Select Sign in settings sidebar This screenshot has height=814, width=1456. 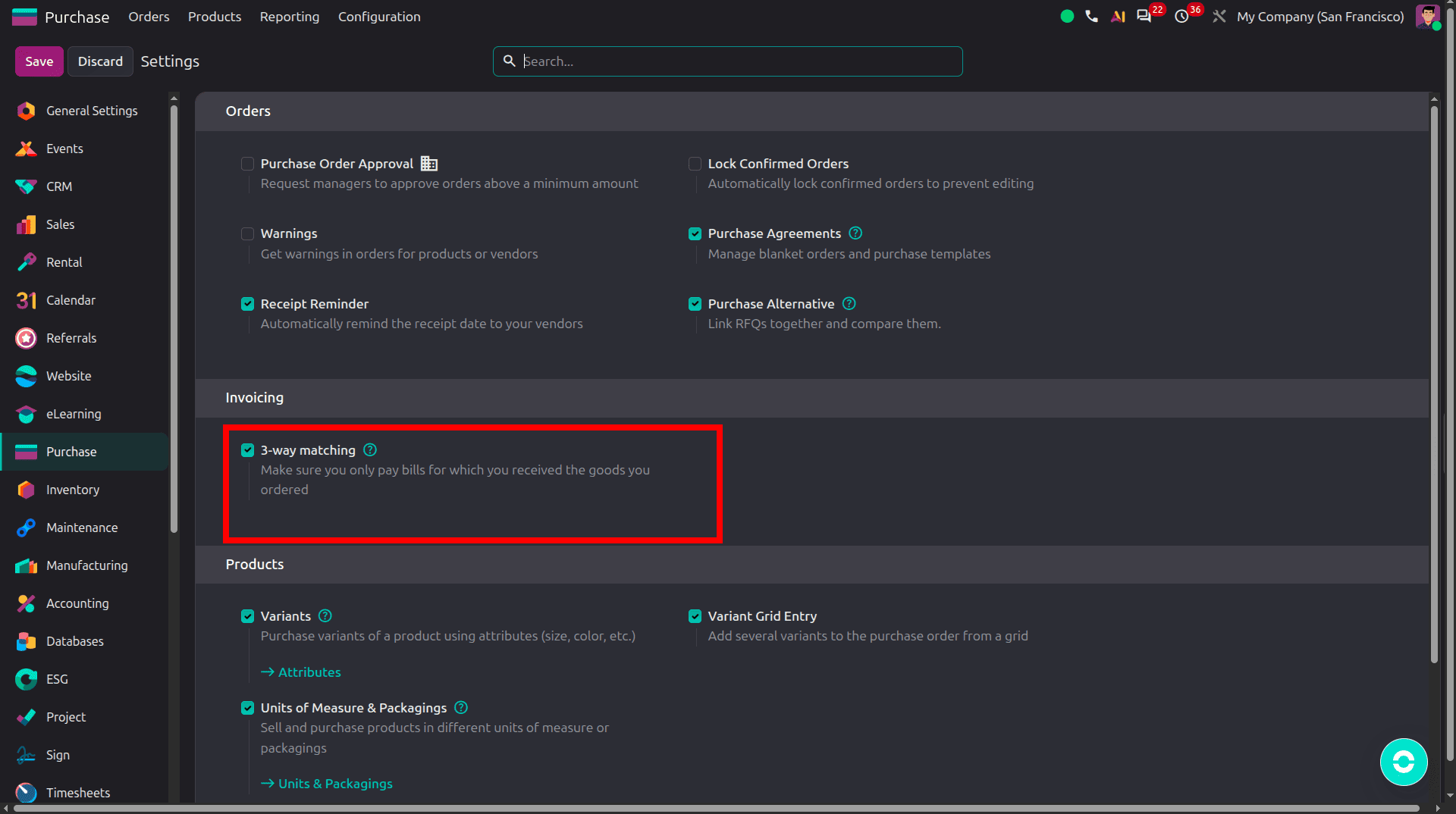click(x=84, y=755)
